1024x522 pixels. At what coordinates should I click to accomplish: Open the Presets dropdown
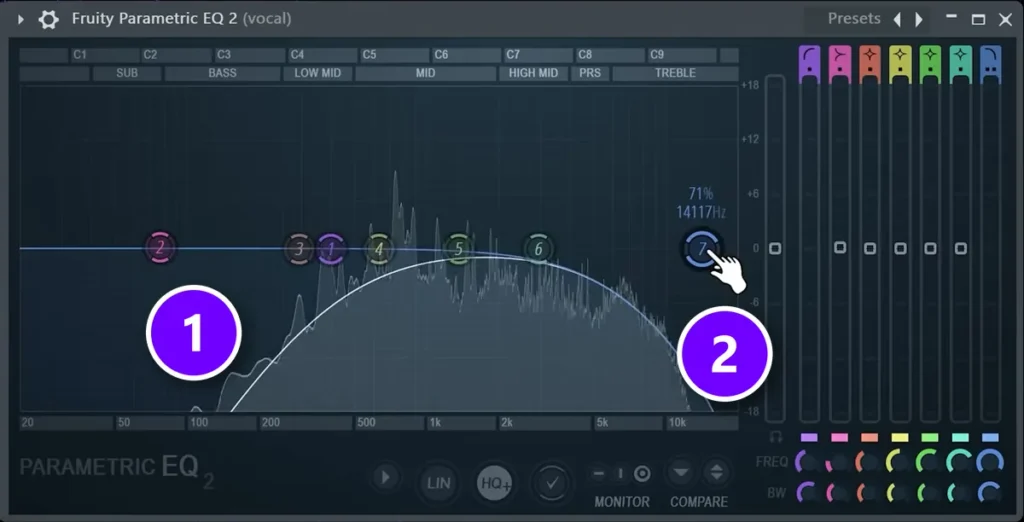tap(854, 19)
